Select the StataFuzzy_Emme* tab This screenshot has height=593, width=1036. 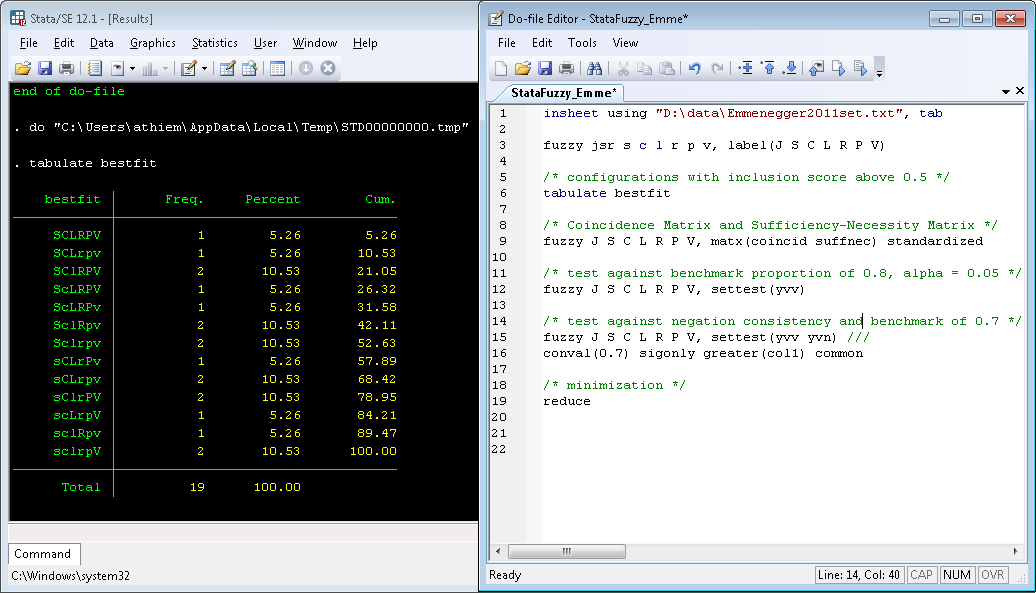pyautogui.click(x=563, y=92)
